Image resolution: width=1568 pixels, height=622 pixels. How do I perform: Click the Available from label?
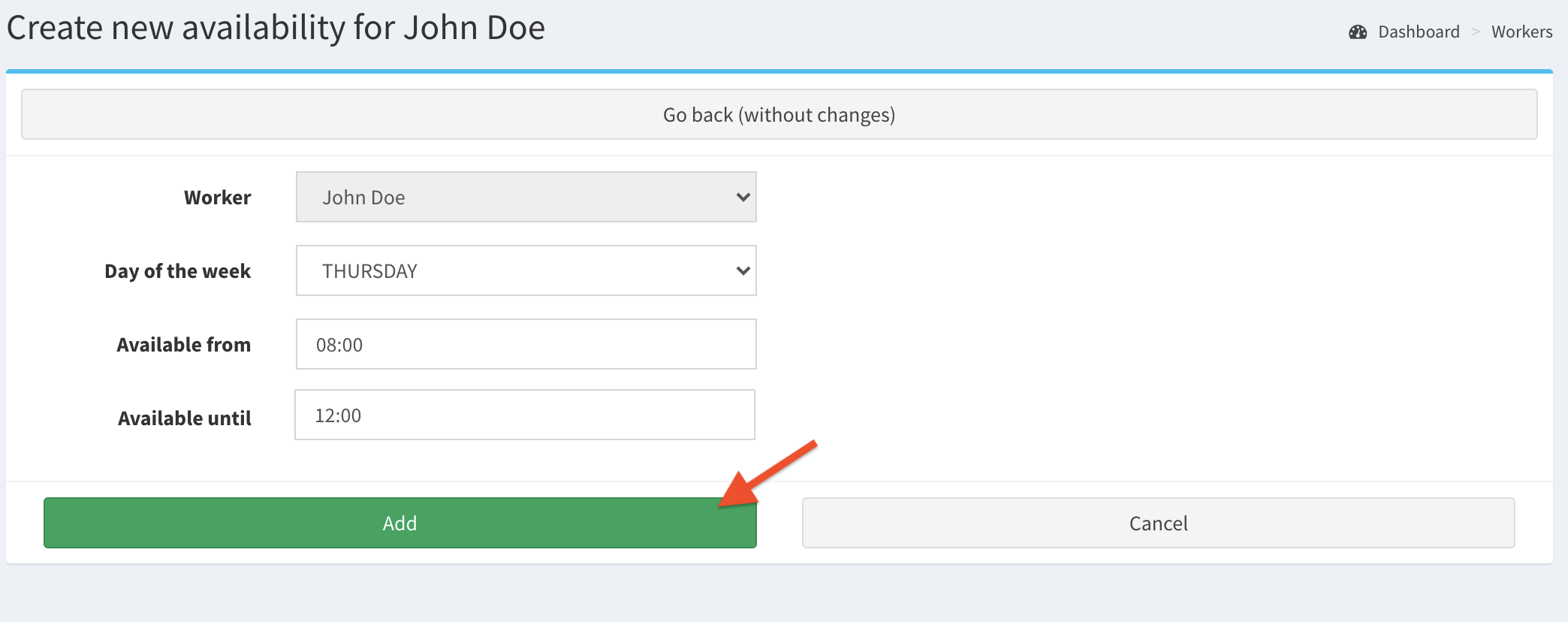click(x=183, y=345)
